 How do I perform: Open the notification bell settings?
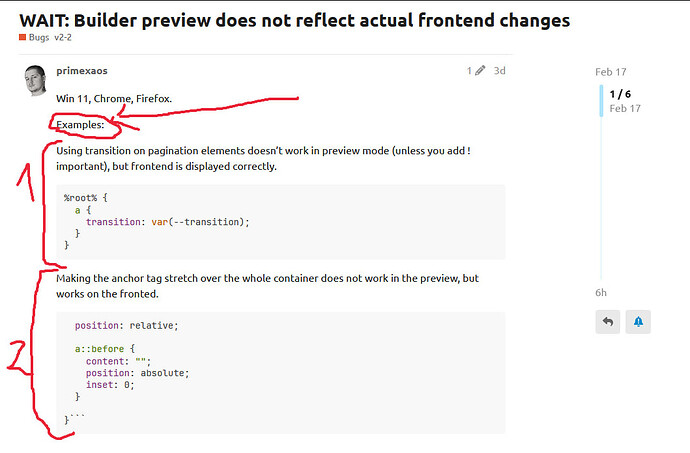click(638, 322)
